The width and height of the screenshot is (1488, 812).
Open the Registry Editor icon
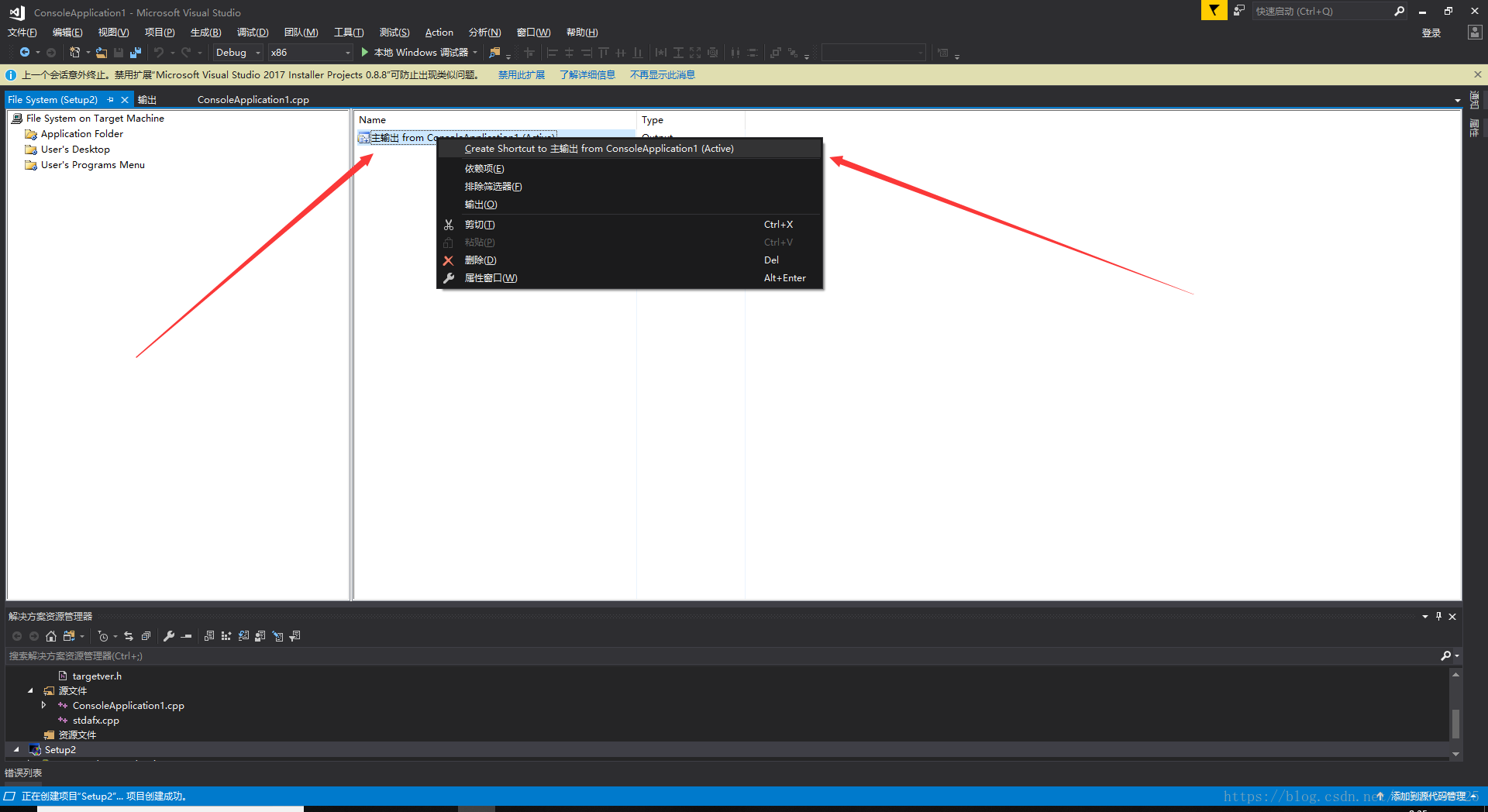click(226, 636)
